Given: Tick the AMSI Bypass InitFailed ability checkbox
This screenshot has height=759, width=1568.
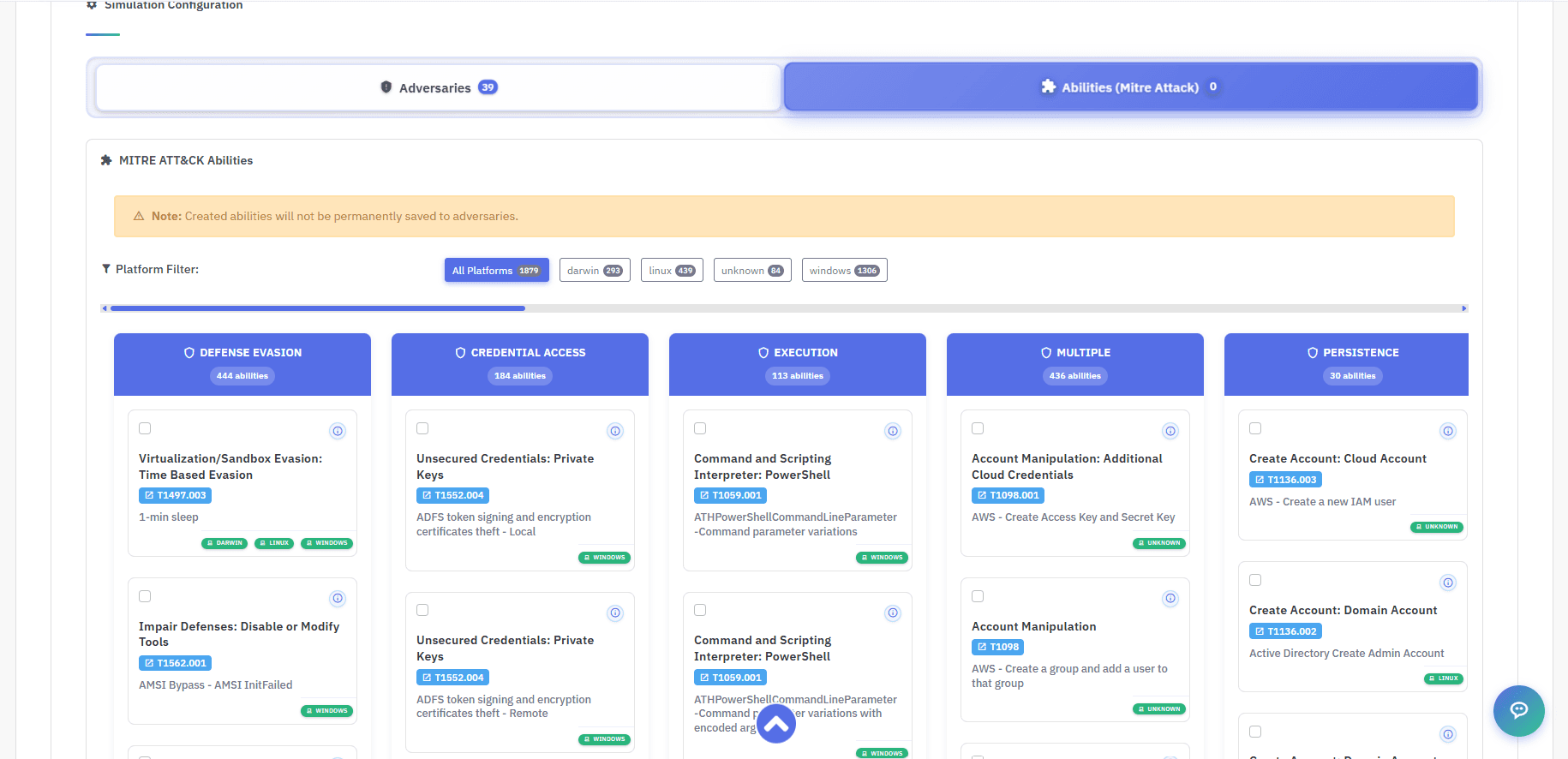Looking at the screenshot, I should click(145, 596).
